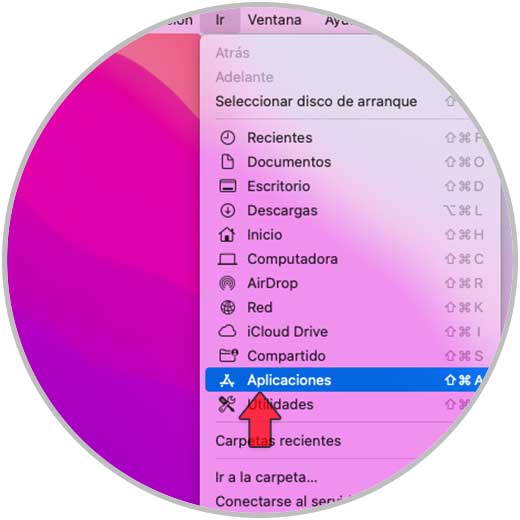The height and width of the screenshot is (520, 520).
Task: Click the Ir menu bar item
Action: (x=220, y=20)
